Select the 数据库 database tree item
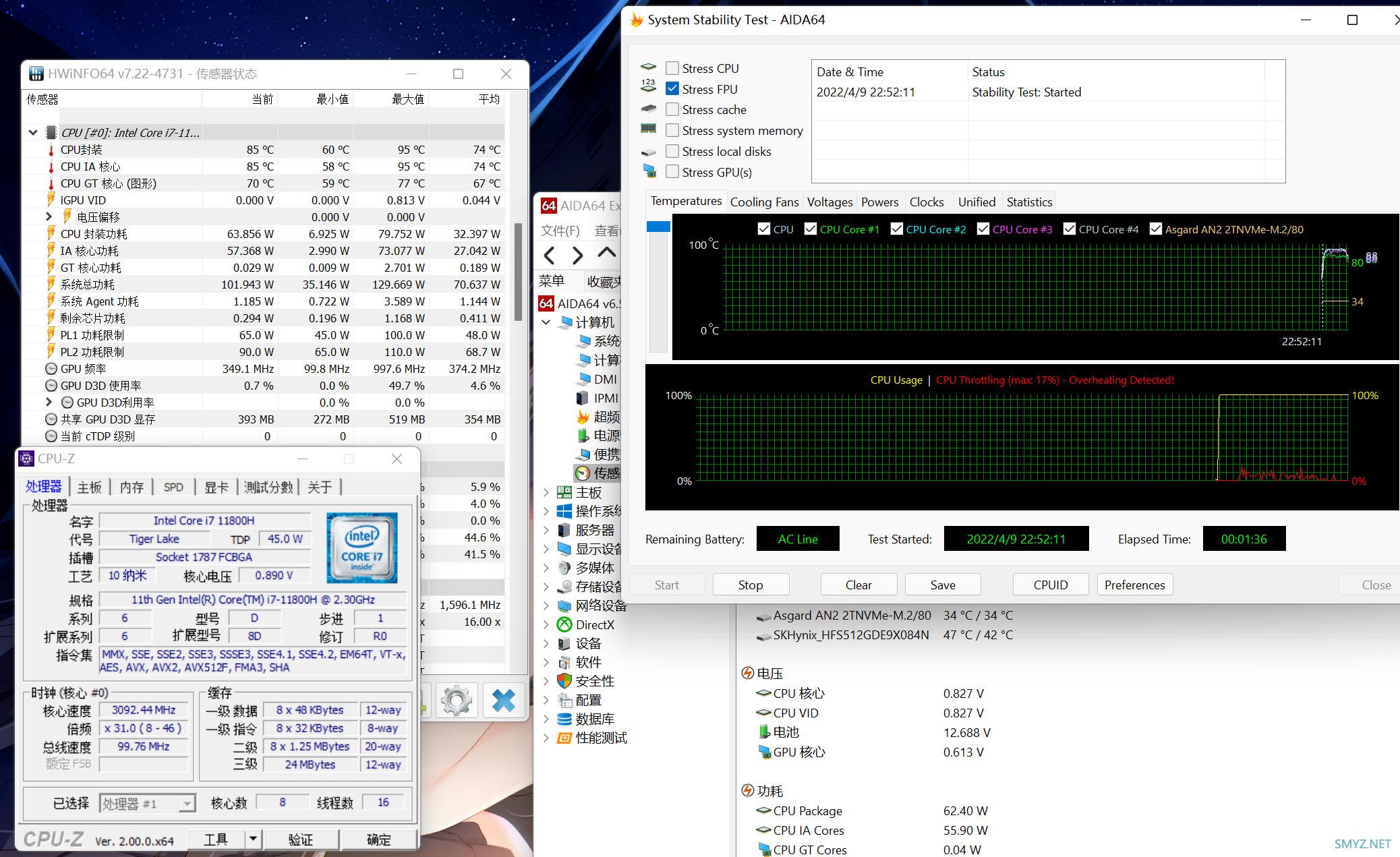Image resolution: width=1400 pixels, height=857 pixels. [x=587, y=719]
